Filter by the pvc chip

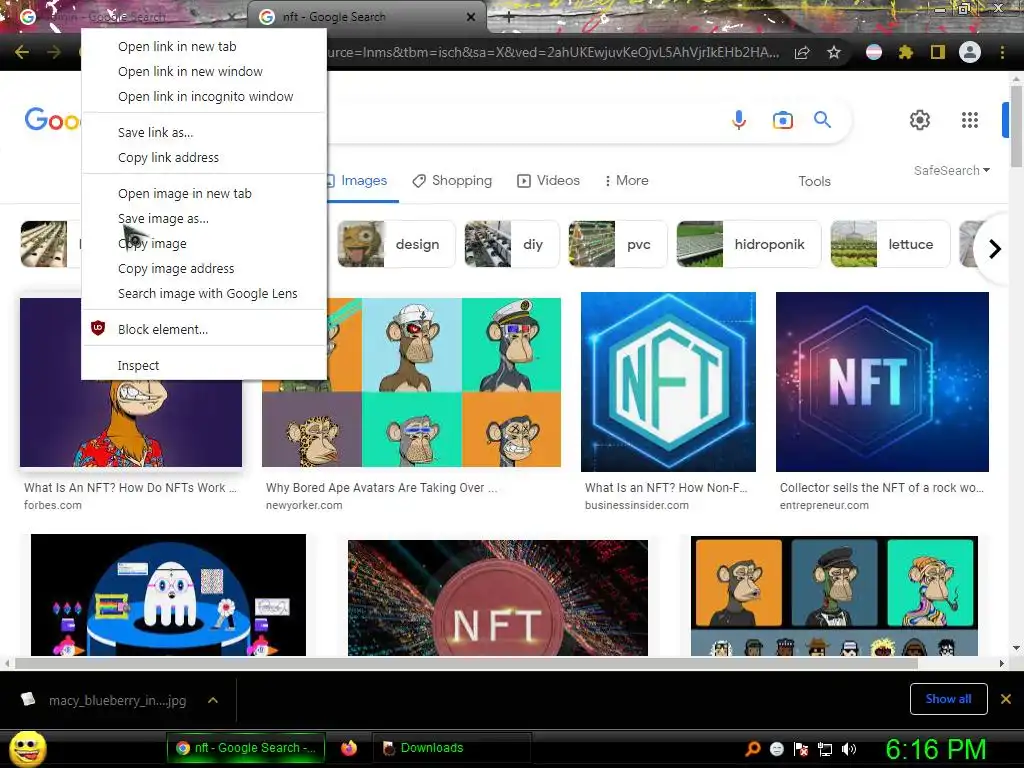pos(618,244)
